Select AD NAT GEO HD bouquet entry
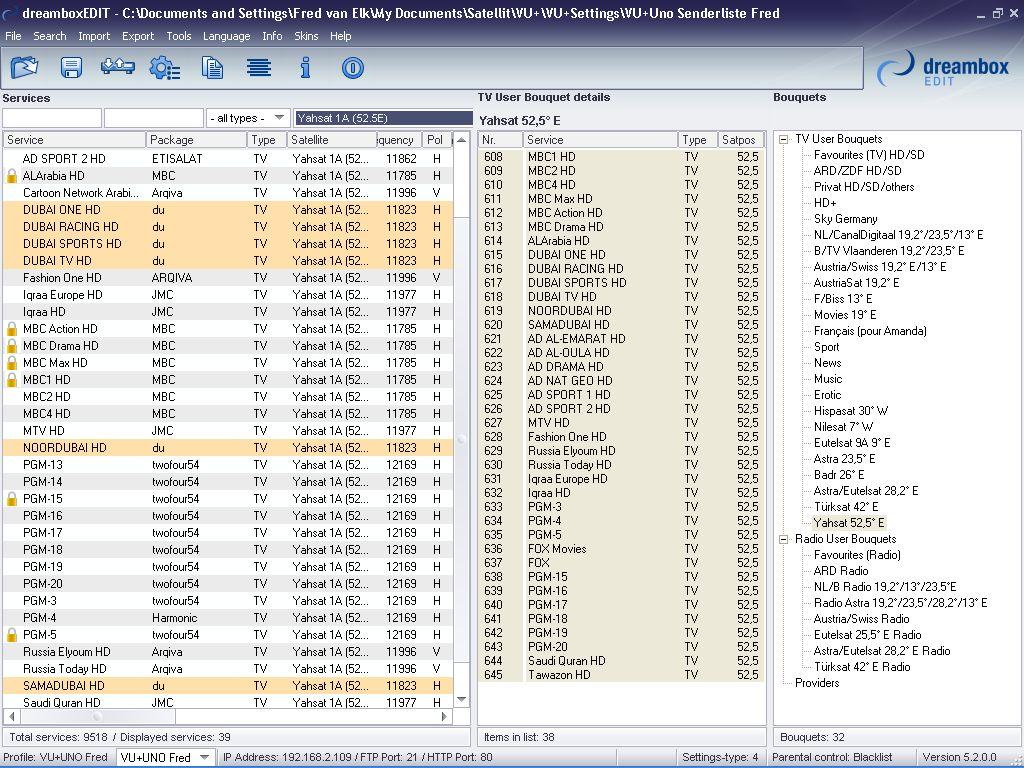Screen dimensions: 1024x768 point(621,381)
